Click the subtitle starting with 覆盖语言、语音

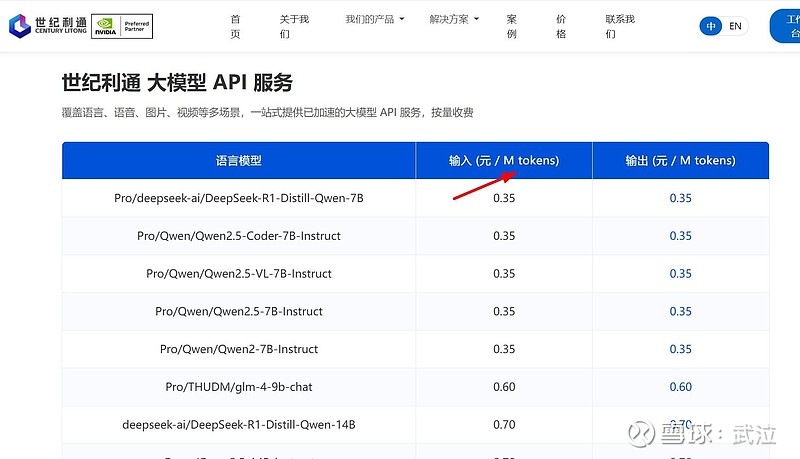click(x=267, y=112)
